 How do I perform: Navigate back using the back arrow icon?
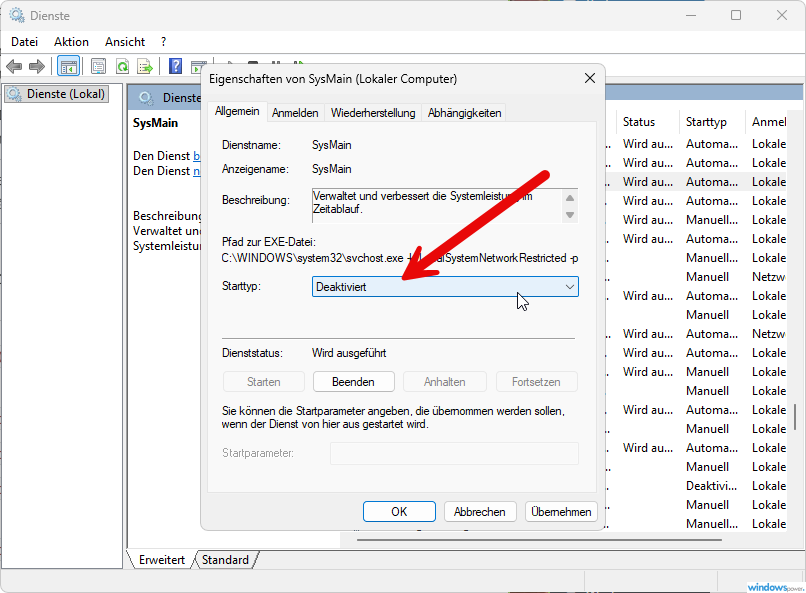coord(14,66)
